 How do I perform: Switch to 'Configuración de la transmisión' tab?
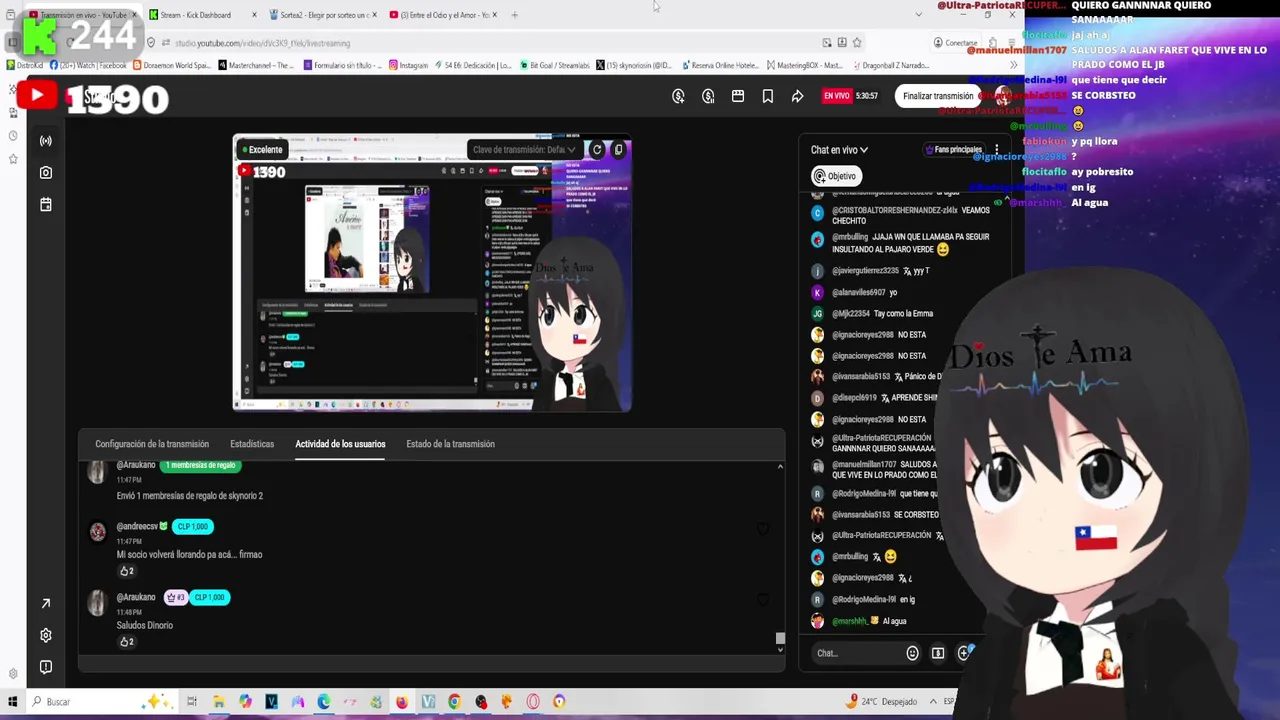pyautogui.click(x=152, y=444)
